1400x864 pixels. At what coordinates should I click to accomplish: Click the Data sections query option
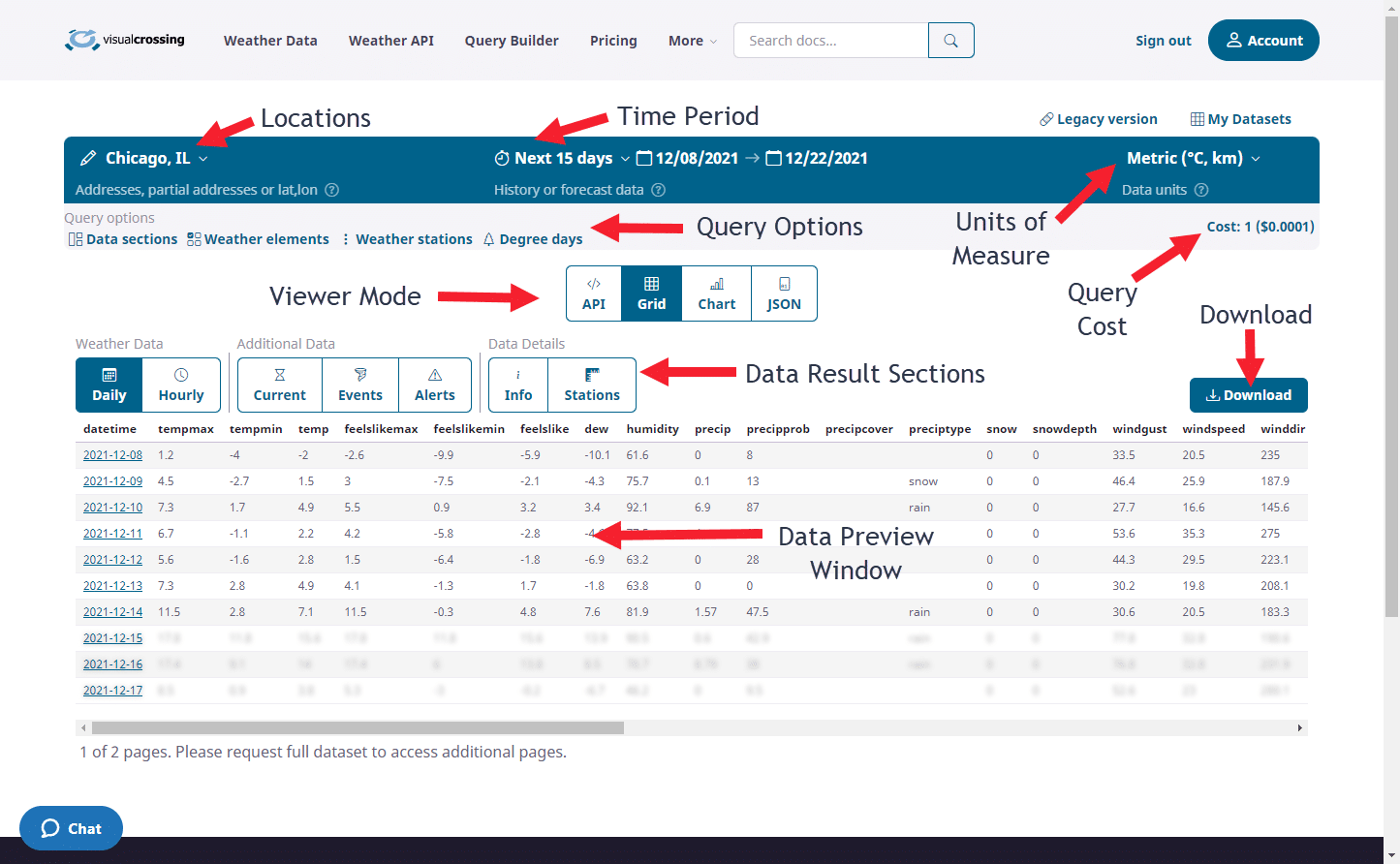(x=122, y=238)
